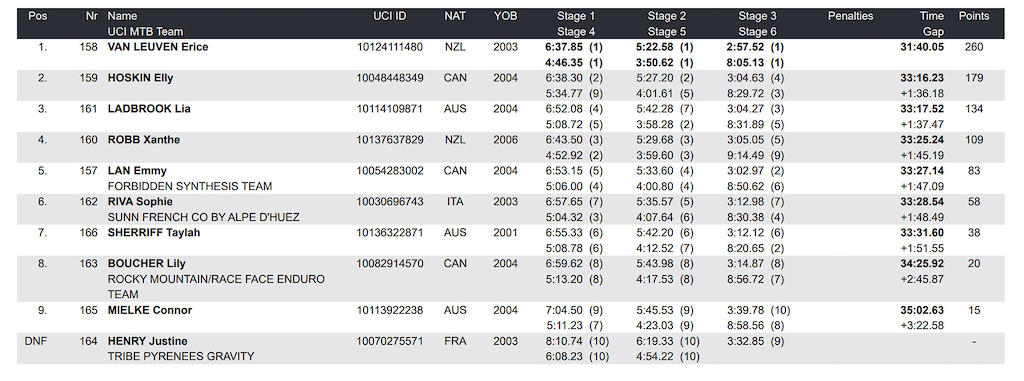Select the UCI ID column header

[390, 16]
